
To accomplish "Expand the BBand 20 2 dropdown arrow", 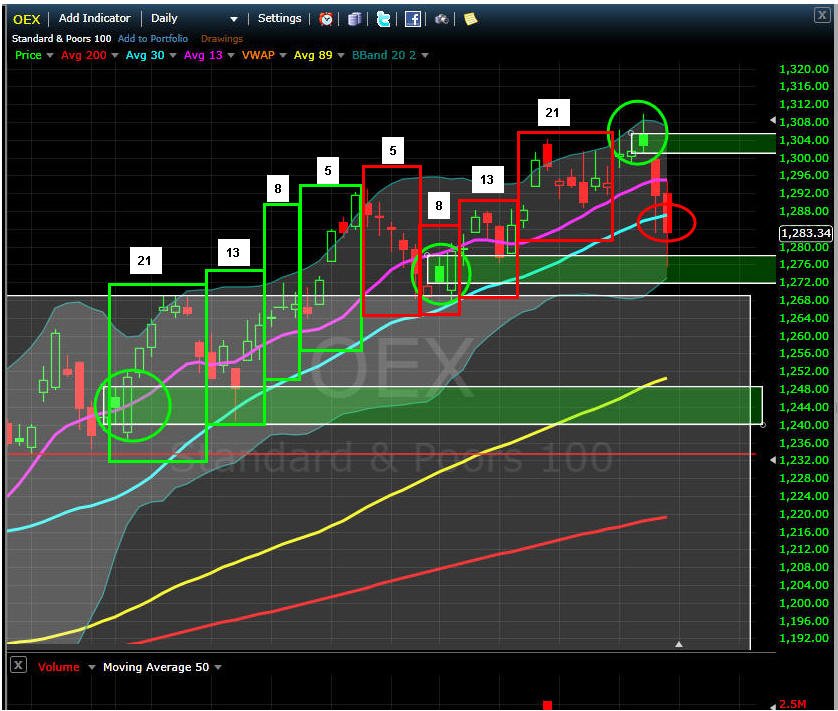I will 425,55.
